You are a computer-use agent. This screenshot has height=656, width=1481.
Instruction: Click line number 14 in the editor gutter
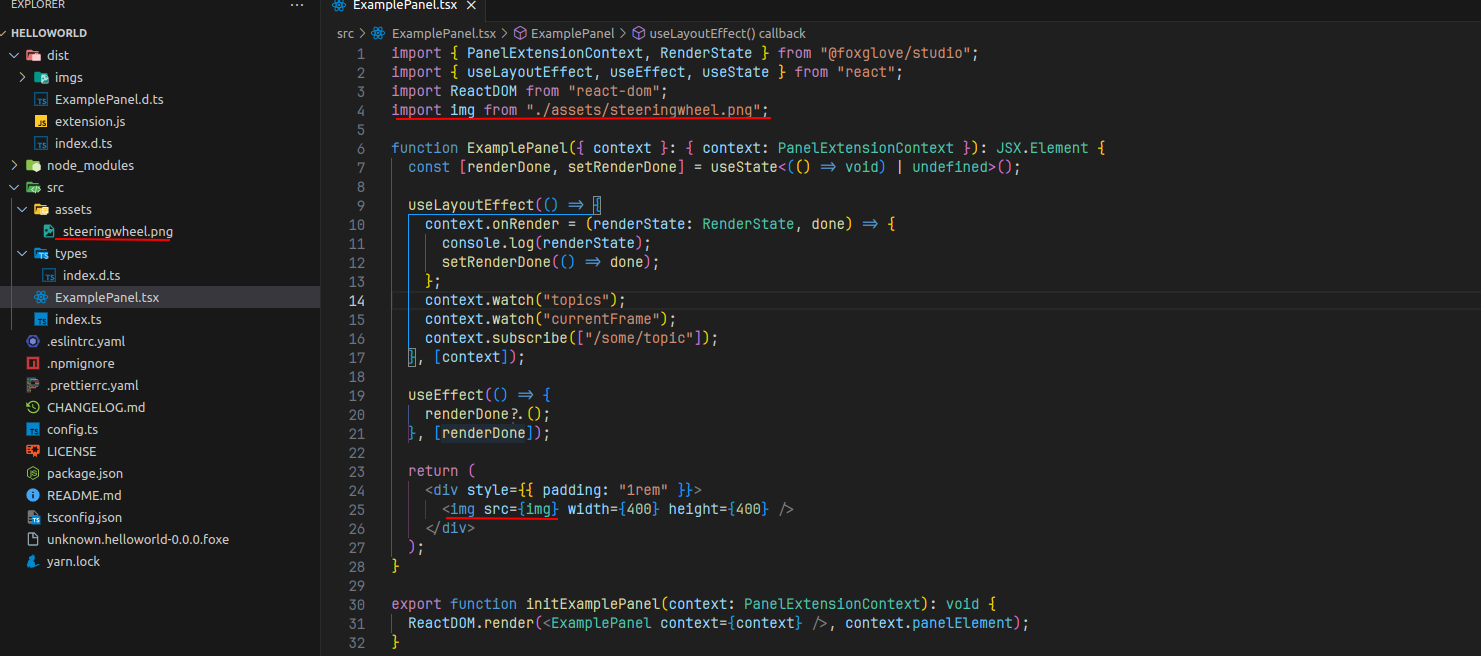click(x=357, y=299)
